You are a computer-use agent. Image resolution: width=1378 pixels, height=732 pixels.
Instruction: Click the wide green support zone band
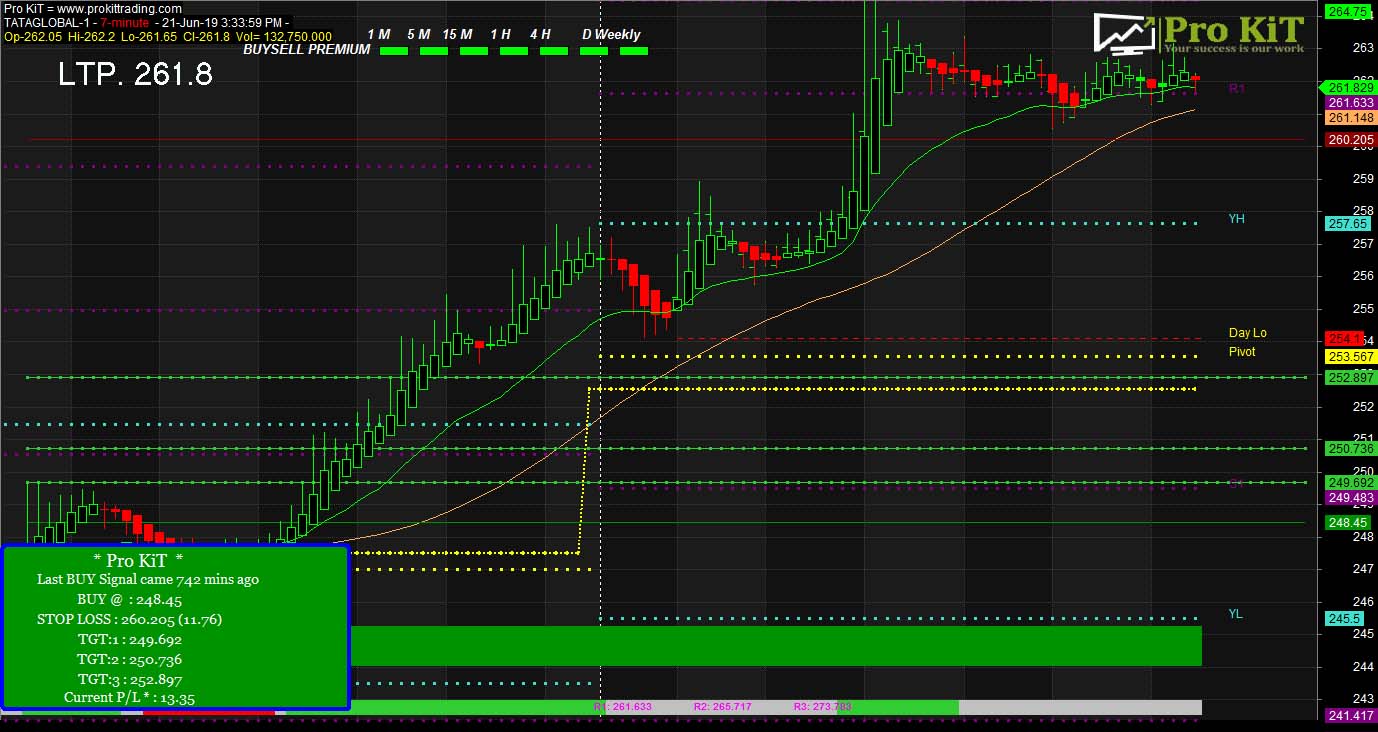[x=775, y=646]
